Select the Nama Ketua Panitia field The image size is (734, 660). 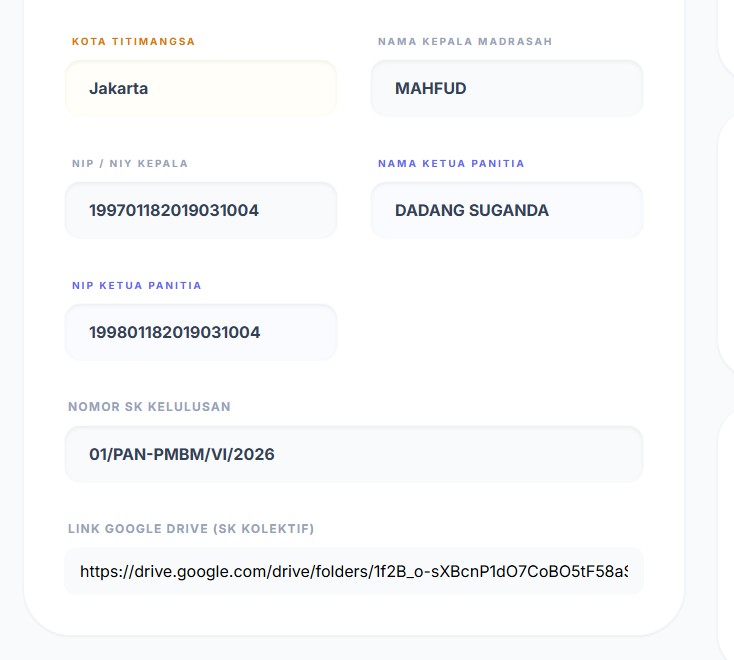coord(506,210)
